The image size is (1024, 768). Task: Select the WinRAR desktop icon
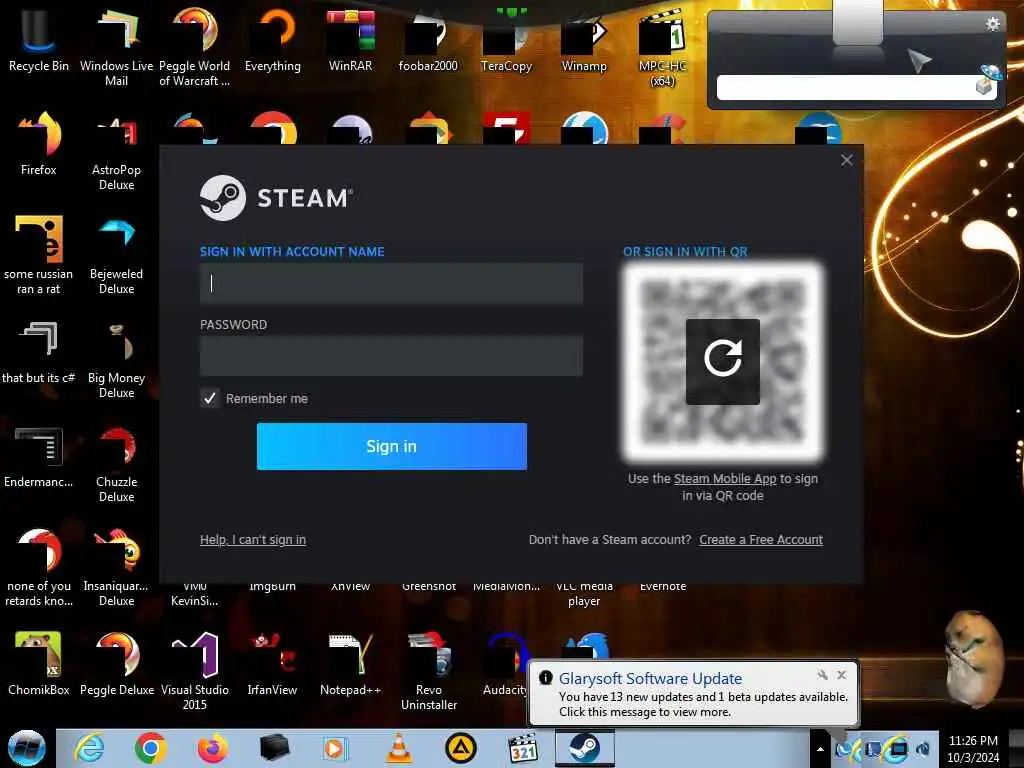tap(351, 40)
